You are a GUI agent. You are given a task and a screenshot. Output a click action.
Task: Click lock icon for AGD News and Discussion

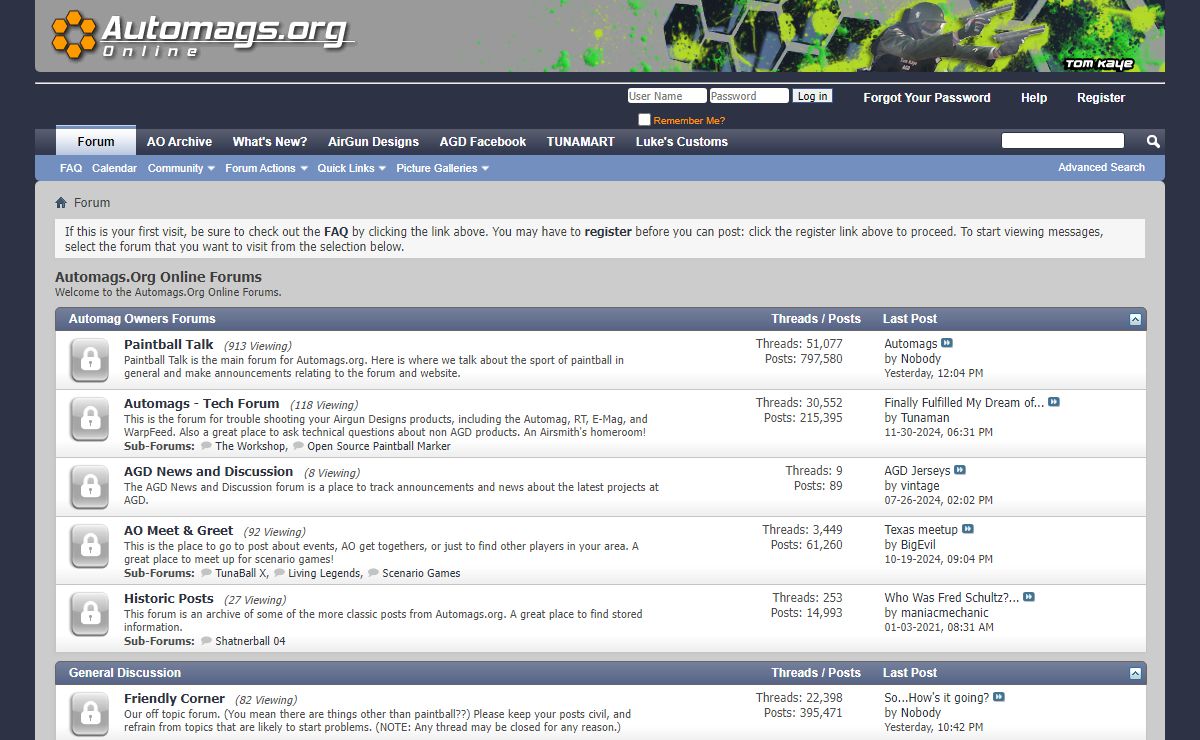90,487
